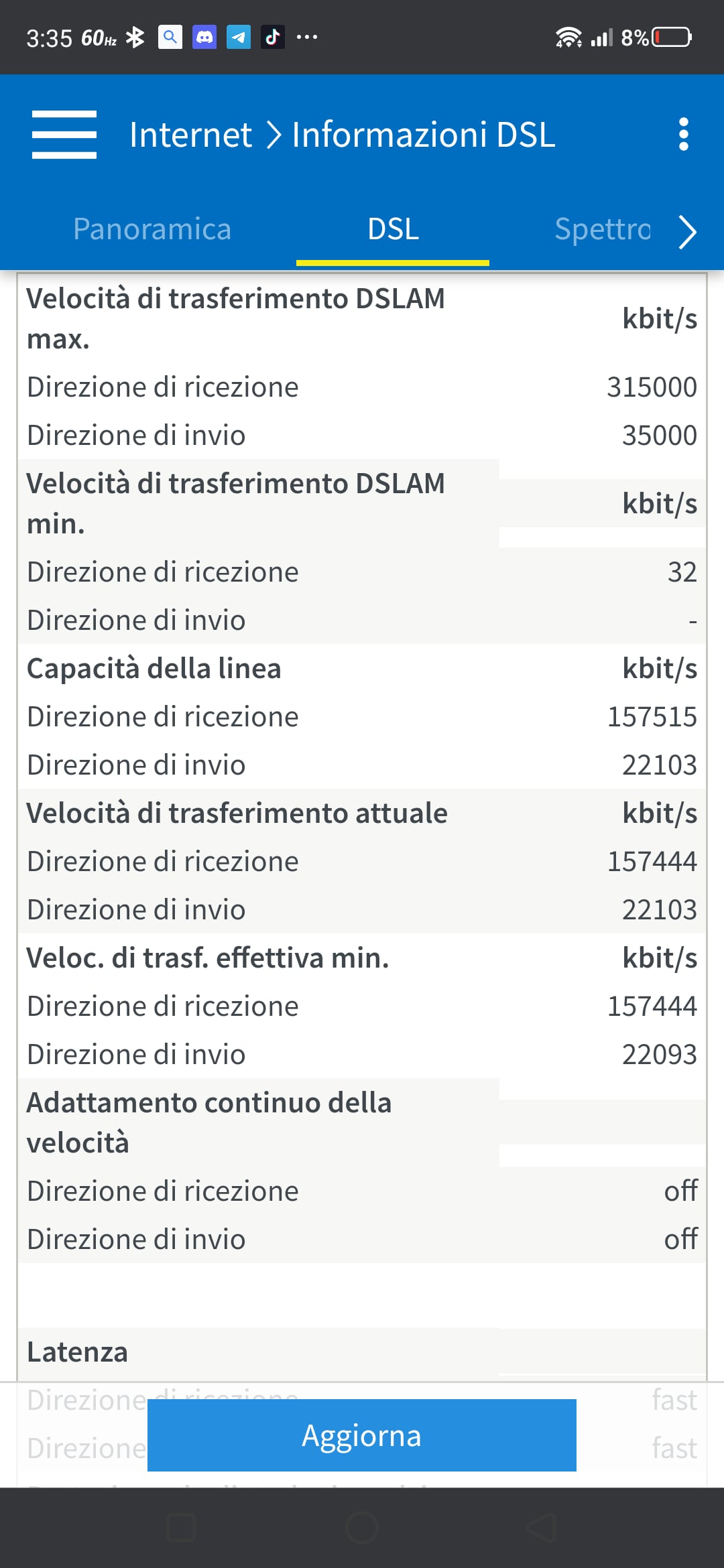Tap the battery indicator icon

(x=672, y=37)
